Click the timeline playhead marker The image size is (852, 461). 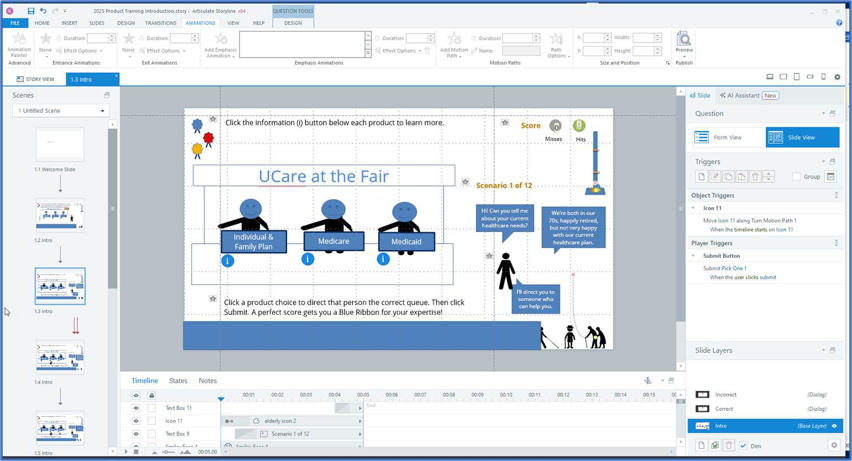click(x=221, y=398)
